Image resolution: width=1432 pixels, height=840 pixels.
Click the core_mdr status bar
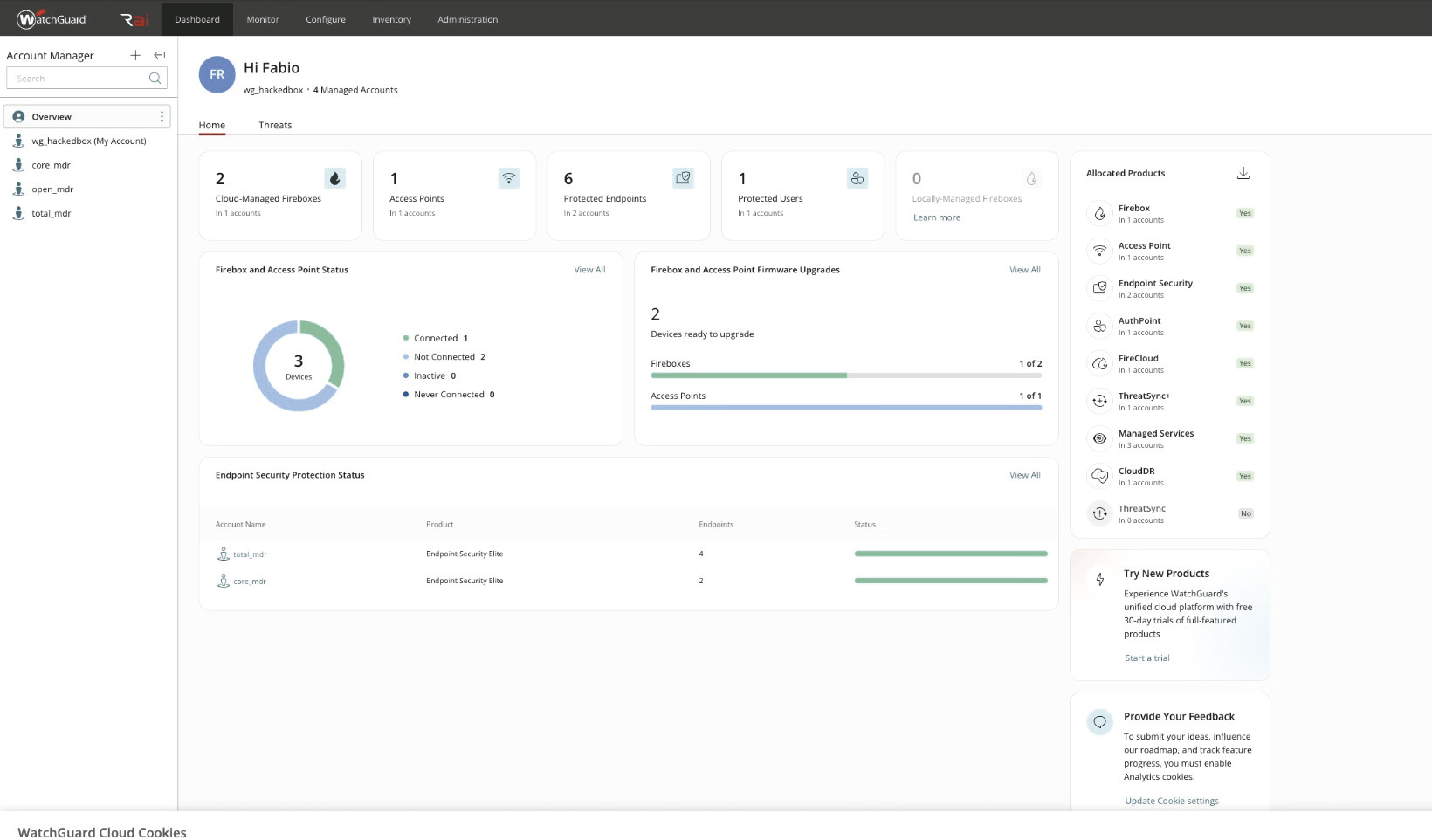[x=951, y=581]
